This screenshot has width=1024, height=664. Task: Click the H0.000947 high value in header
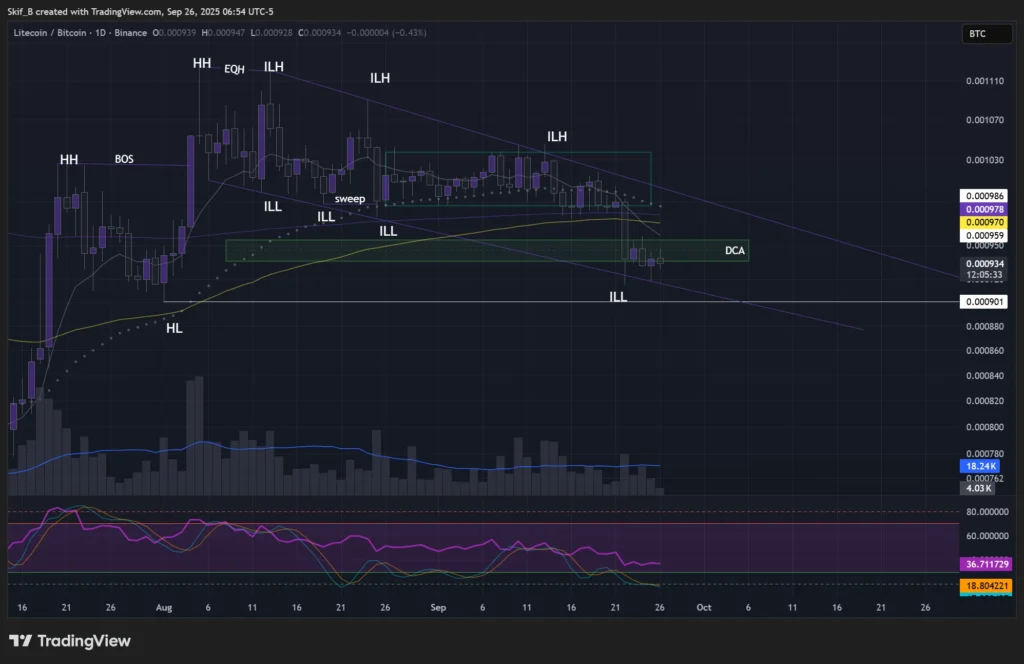click(x=223, y=33)
